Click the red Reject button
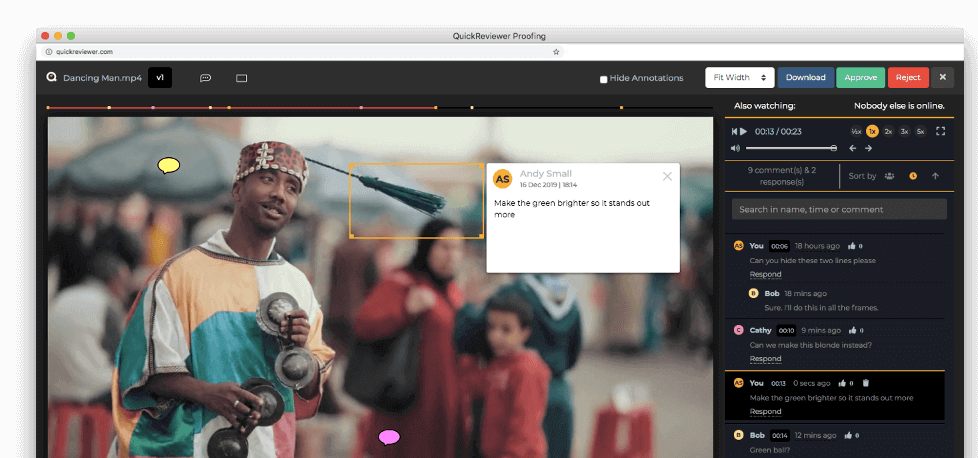Screen dimensions: 978x458 [908, 78]
